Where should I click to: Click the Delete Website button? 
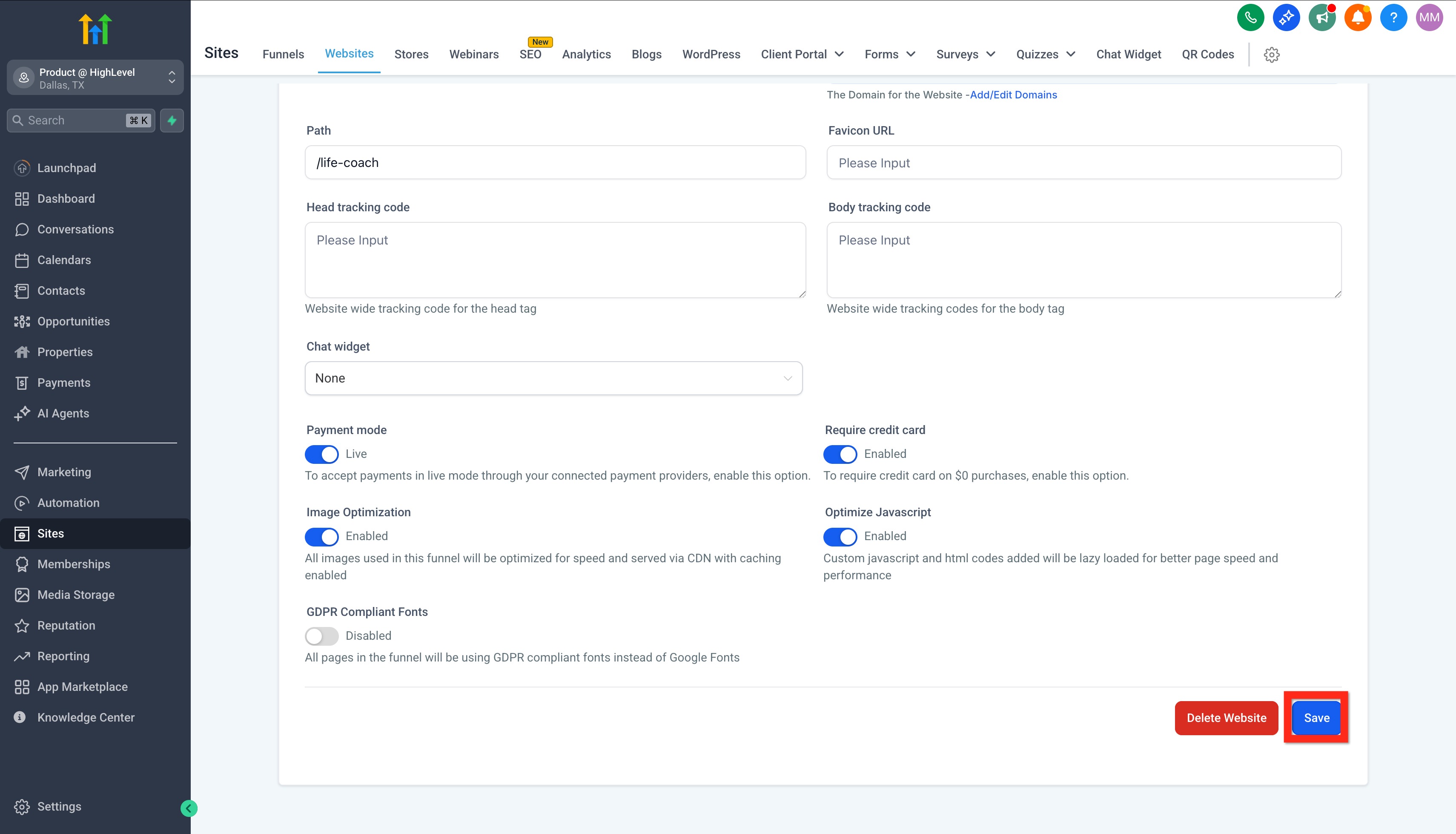[1226, 718]
